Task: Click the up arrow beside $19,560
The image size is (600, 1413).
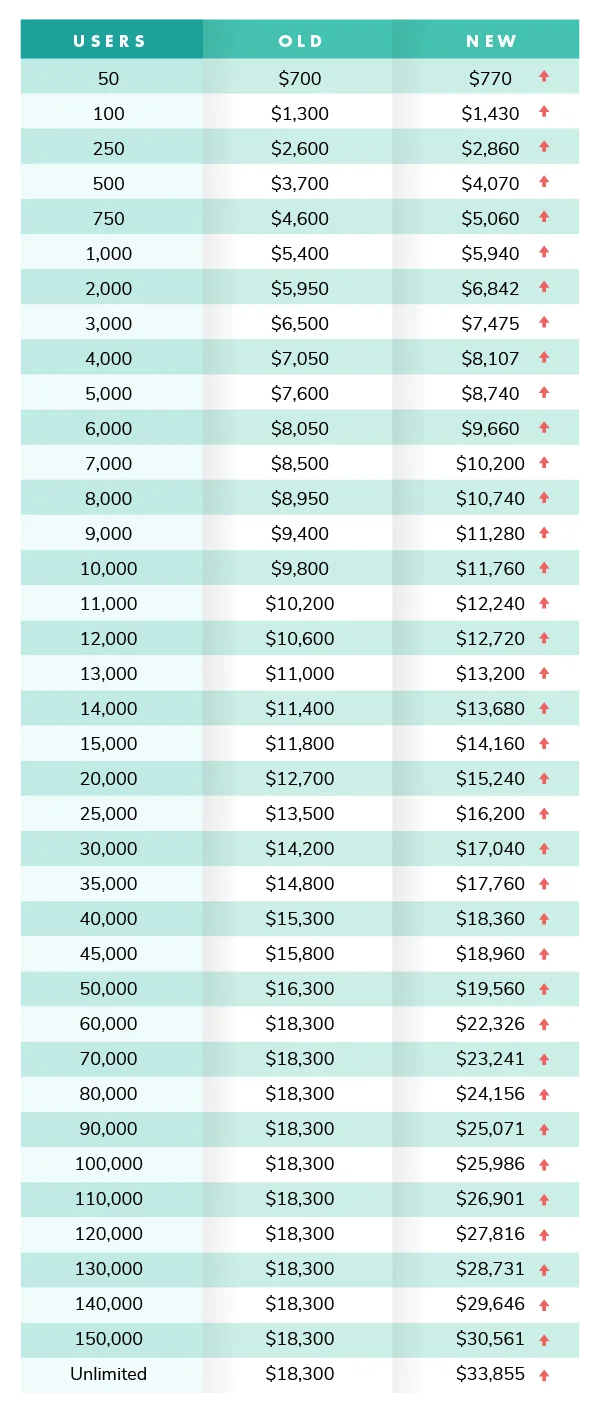Action: pos(544,989)
